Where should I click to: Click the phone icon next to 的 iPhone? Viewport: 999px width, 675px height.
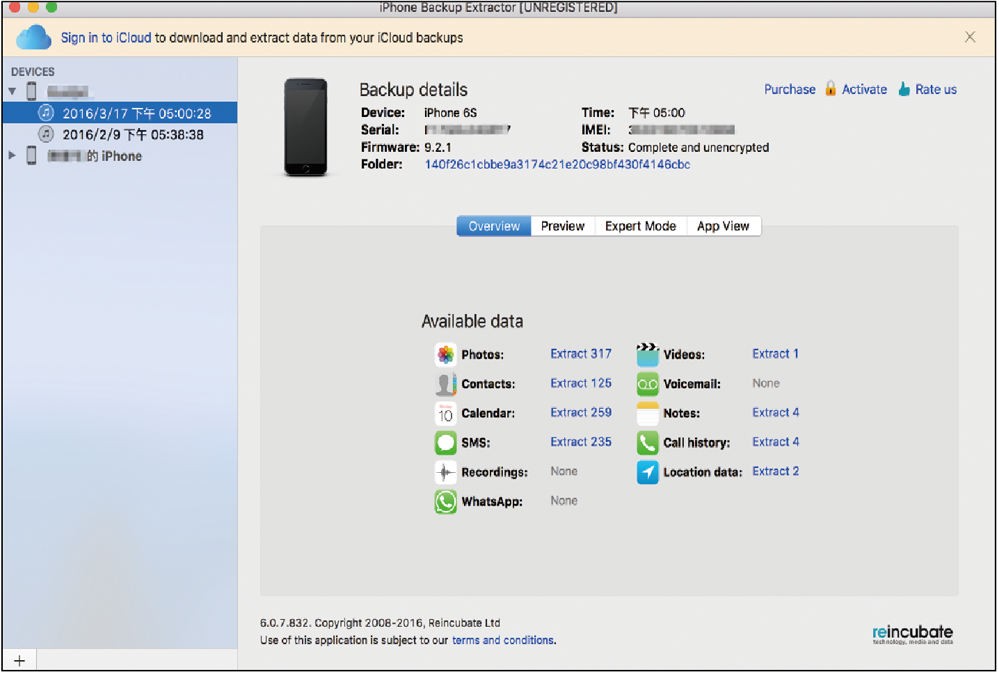[x=31, y=156]
